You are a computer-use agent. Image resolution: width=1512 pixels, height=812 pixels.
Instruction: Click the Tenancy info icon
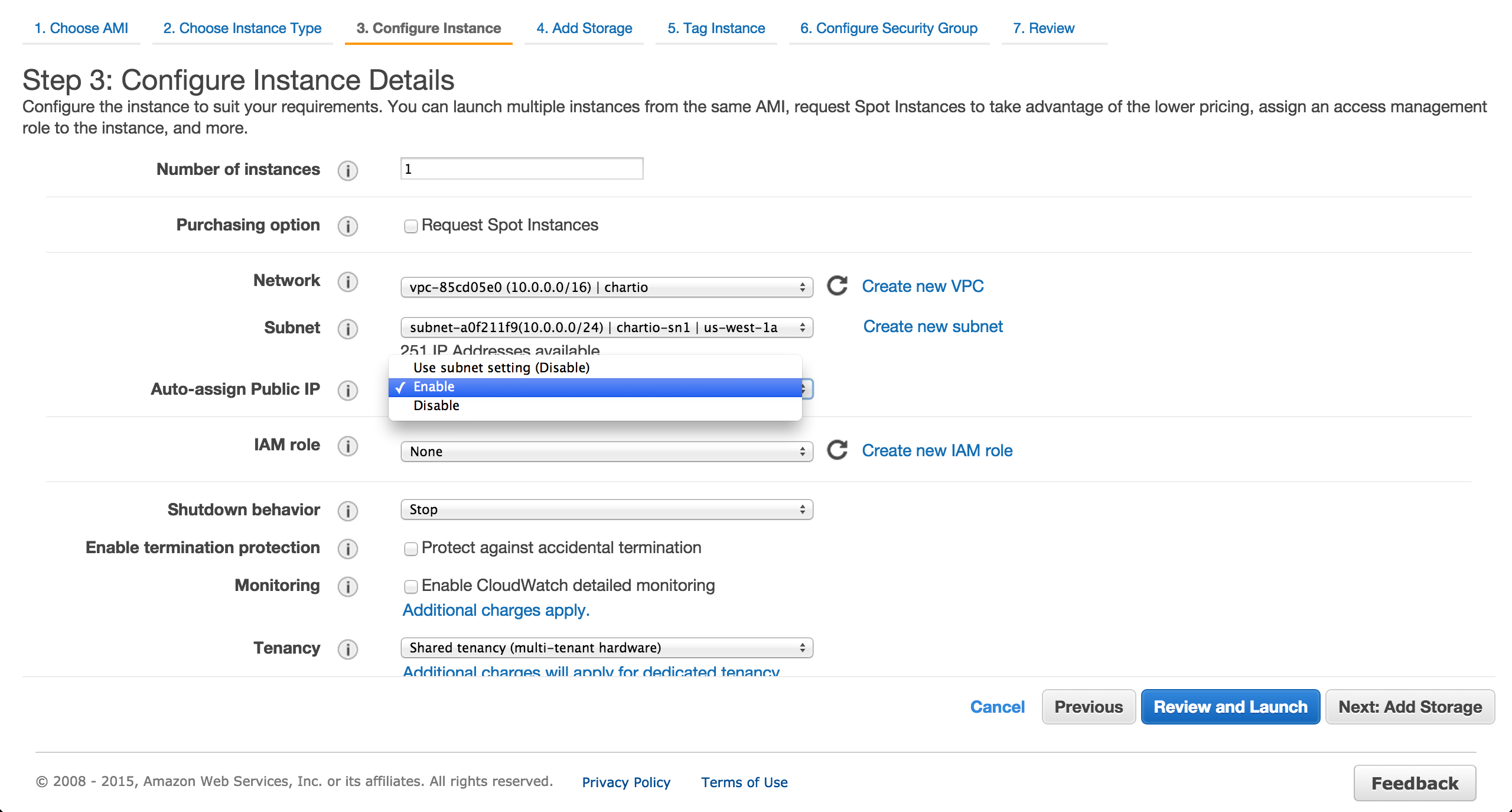[347, 649]
